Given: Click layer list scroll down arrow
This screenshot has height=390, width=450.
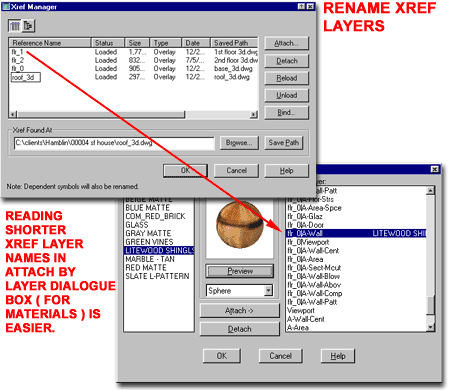Looking at the screenshot, I should pos(431,327).
